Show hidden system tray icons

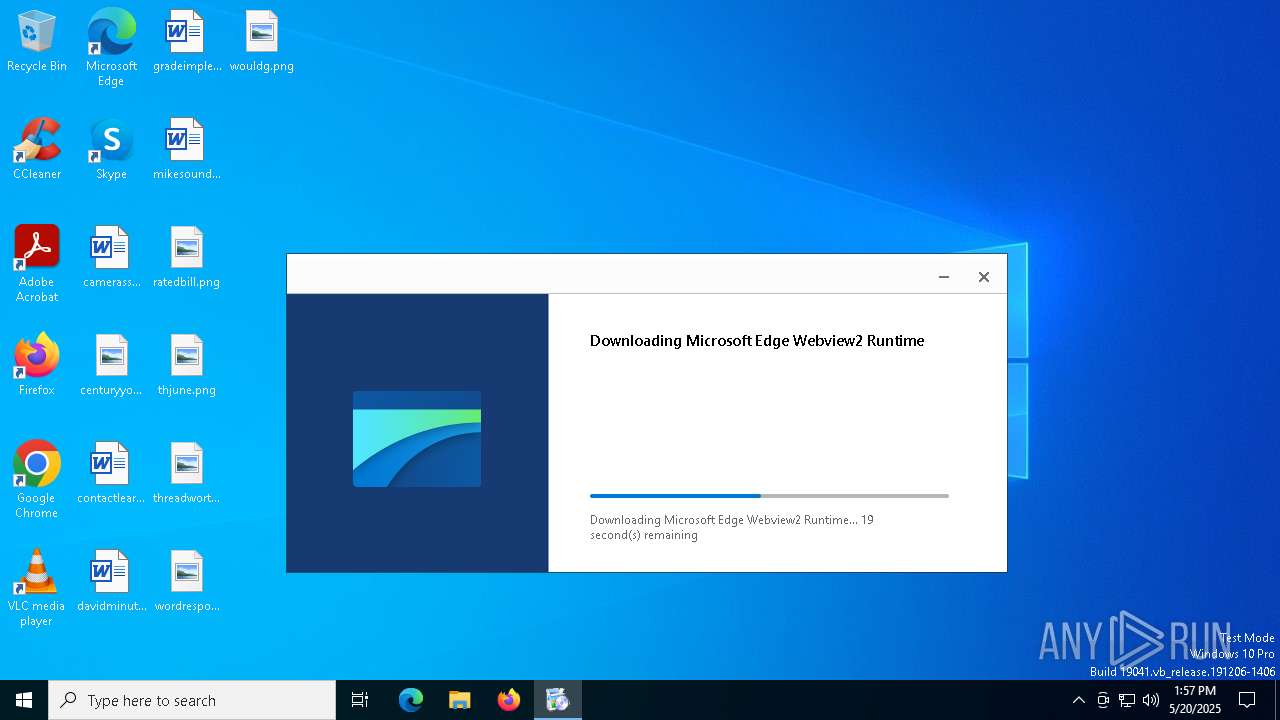tap(1078, 700)
